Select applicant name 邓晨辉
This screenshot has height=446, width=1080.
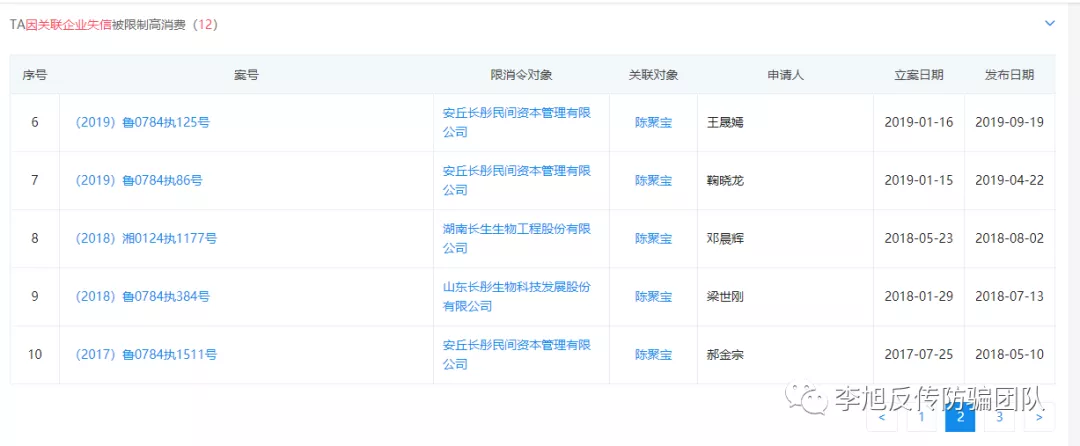pyautogui.click(x=725, y=239)
